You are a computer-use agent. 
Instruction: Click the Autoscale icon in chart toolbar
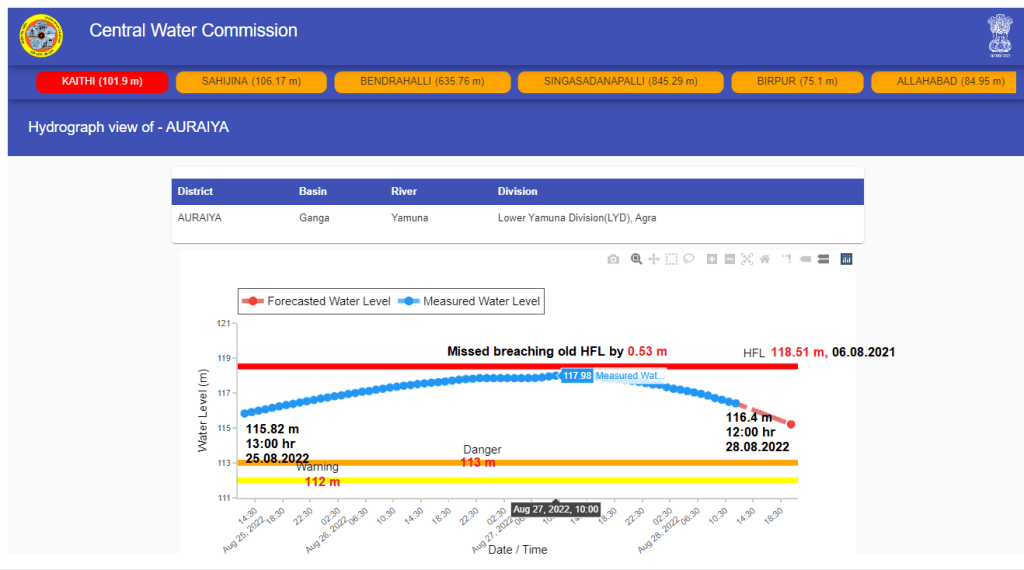point(747,259)
